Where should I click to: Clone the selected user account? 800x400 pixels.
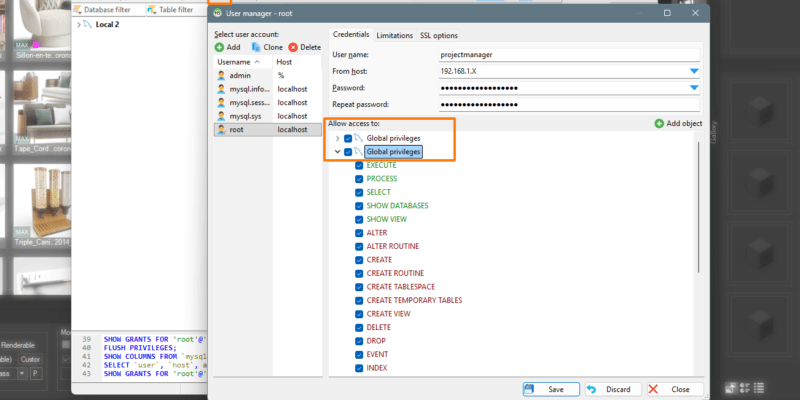[267, 47]
